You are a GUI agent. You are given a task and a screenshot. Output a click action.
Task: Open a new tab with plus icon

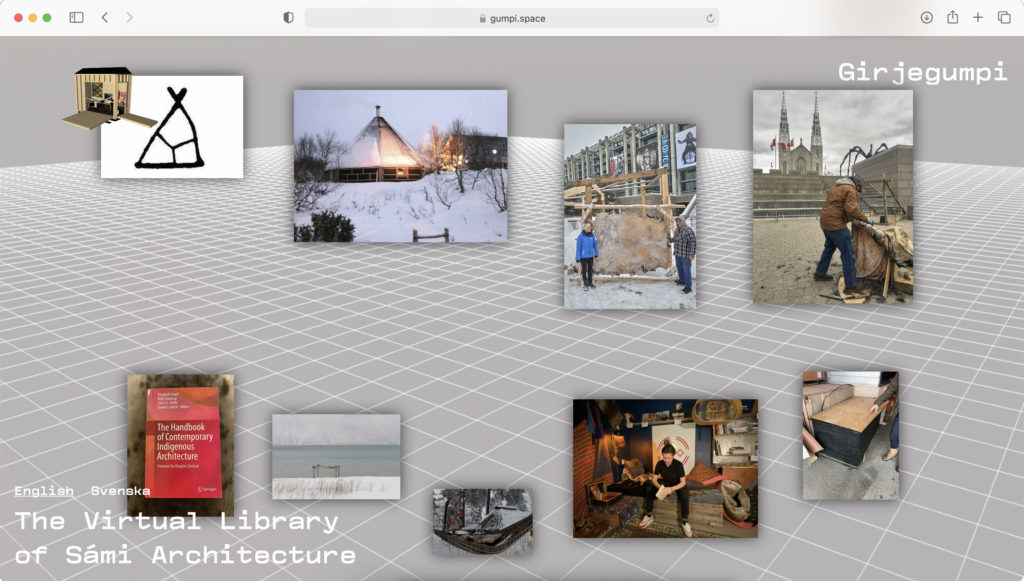978,18
